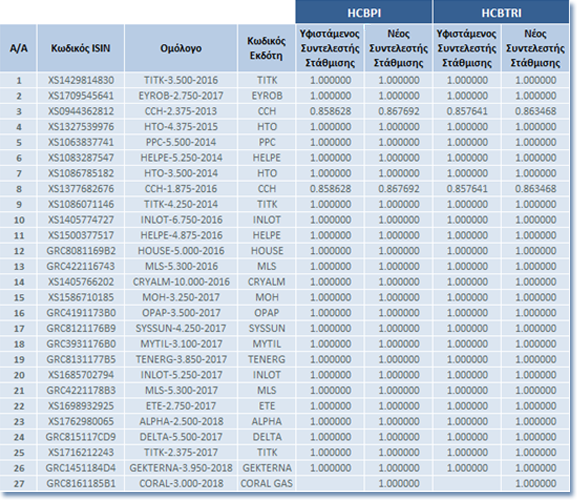Click ISIN cell XS1685702794
Screen dimensions: 580x504
(x=81, y=375)
